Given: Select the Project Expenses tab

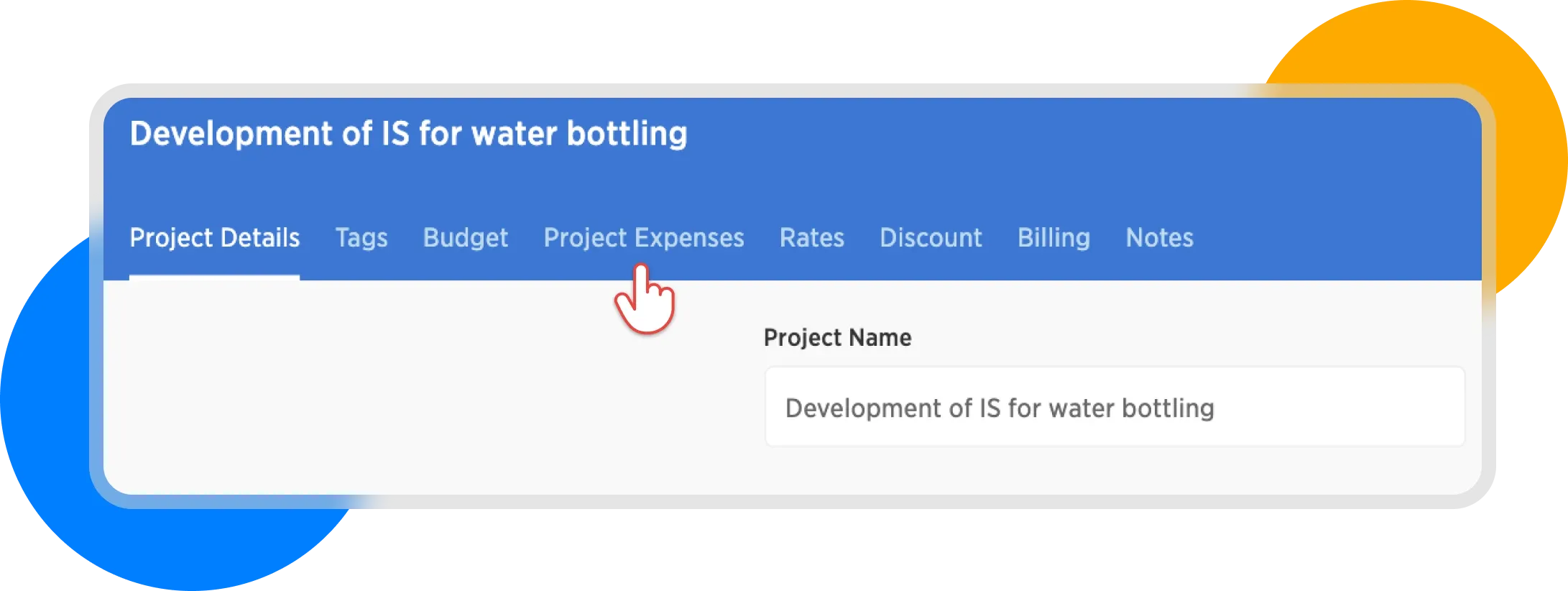Looking at the screenshot, I should pos(643,238).
